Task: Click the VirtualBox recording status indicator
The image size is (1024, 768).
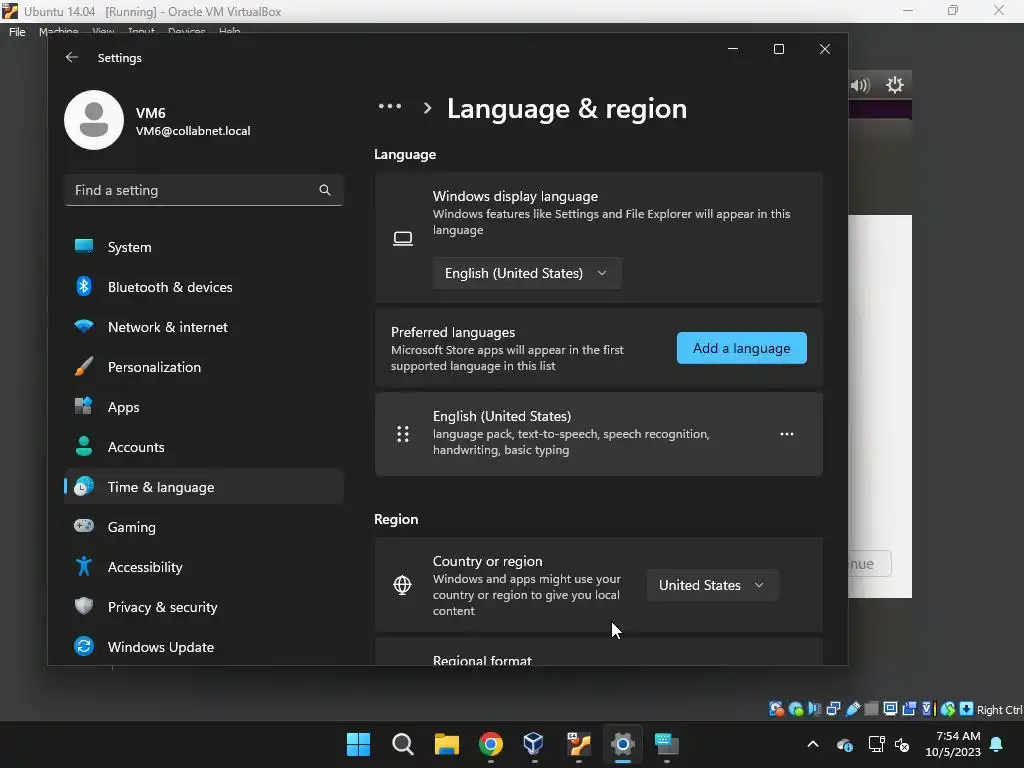Action: 909,709
